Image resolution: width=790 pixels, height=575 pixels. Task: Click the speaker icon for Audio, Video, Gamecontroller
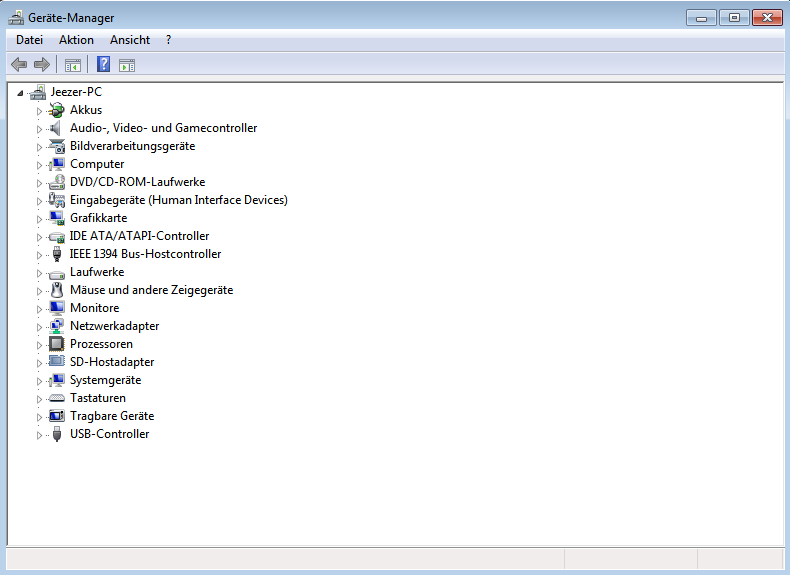(56, 128)
